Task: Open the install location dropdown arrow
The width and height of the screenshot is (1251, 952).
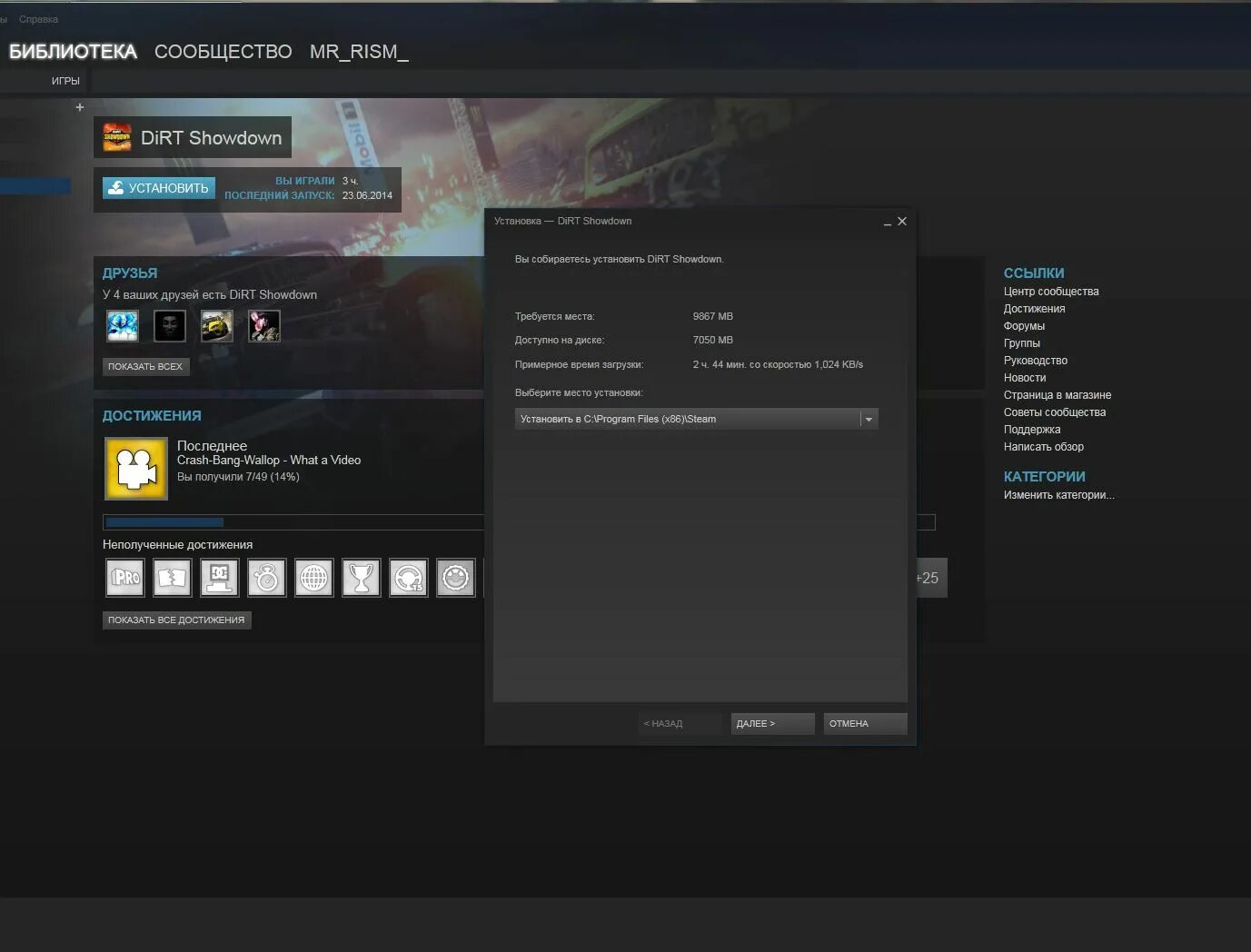Action: point(869,419)
